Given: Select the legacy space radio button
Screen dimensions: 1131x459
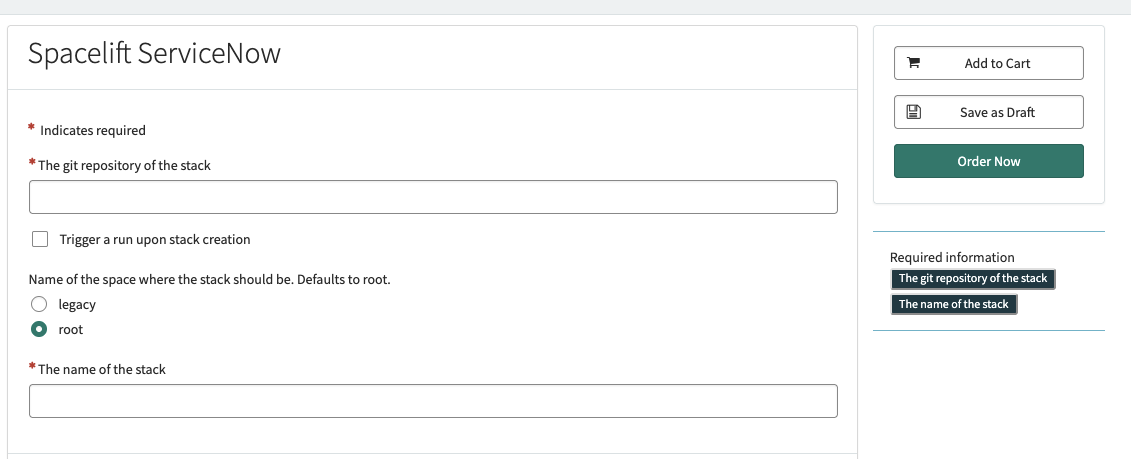Looking at the screenshot, I should [x=39, y=304].
